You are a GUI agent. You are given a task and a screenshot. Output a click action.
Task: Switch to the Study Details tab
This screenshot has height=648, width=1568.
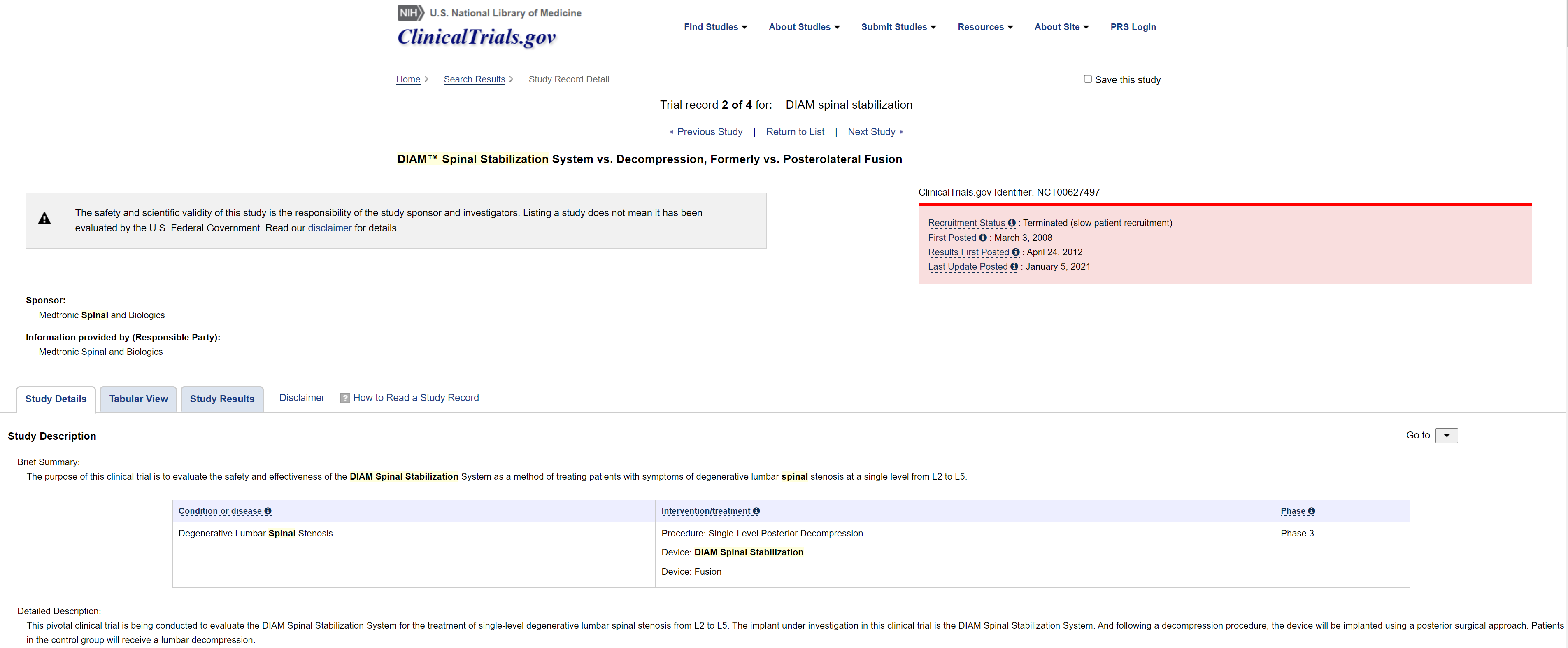tap(56, 399)
